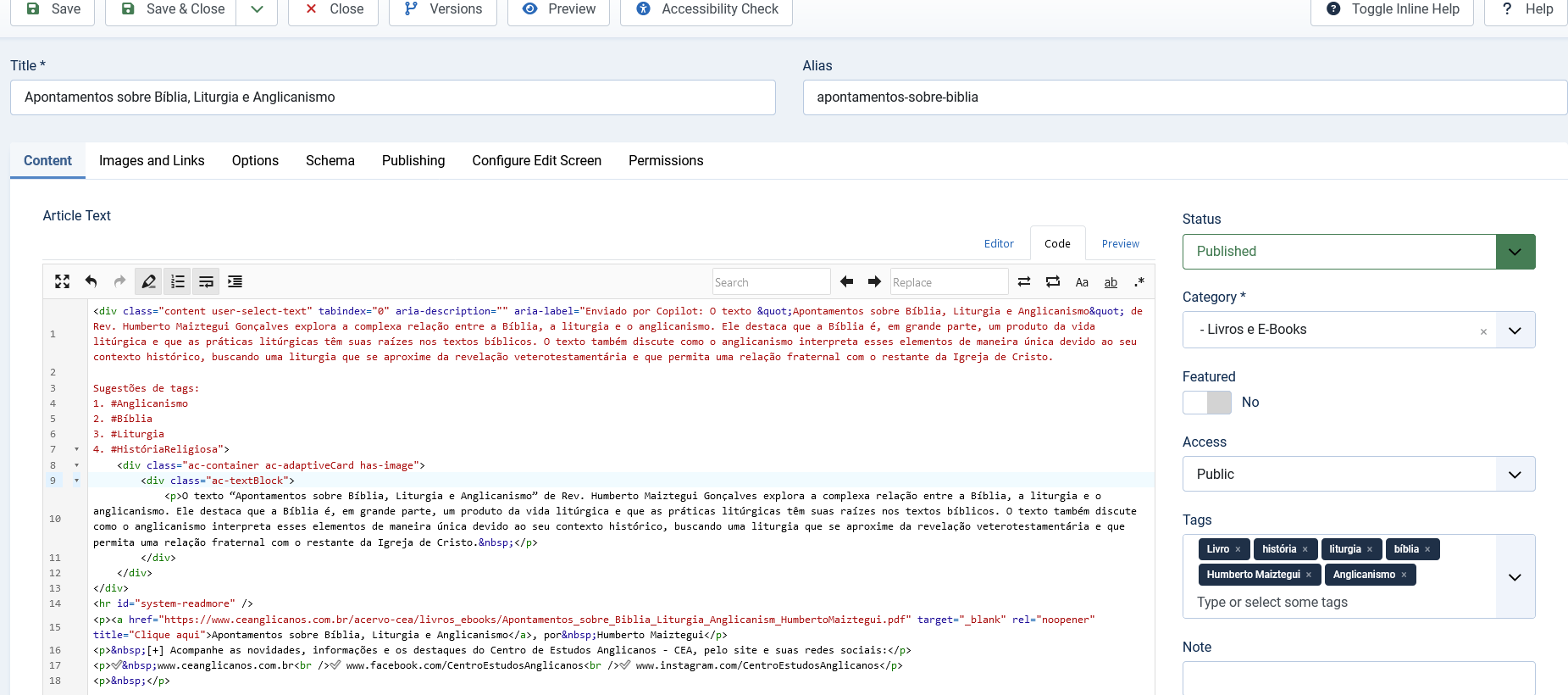
Task: Click the replace all icon
Action: [x=1052, y=281]
